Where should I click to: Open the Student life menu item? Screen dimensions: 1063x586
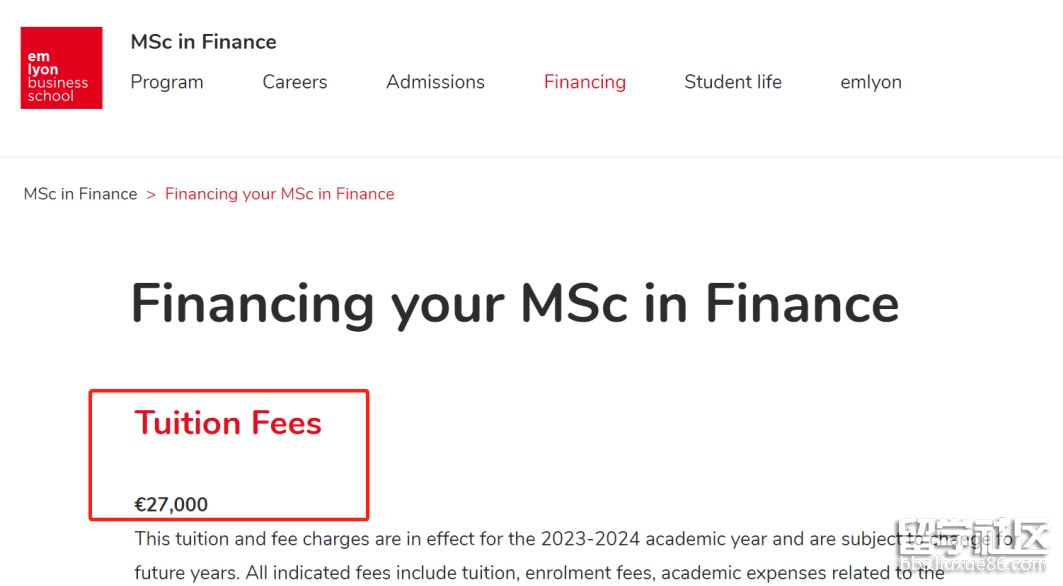pos(733,82)
